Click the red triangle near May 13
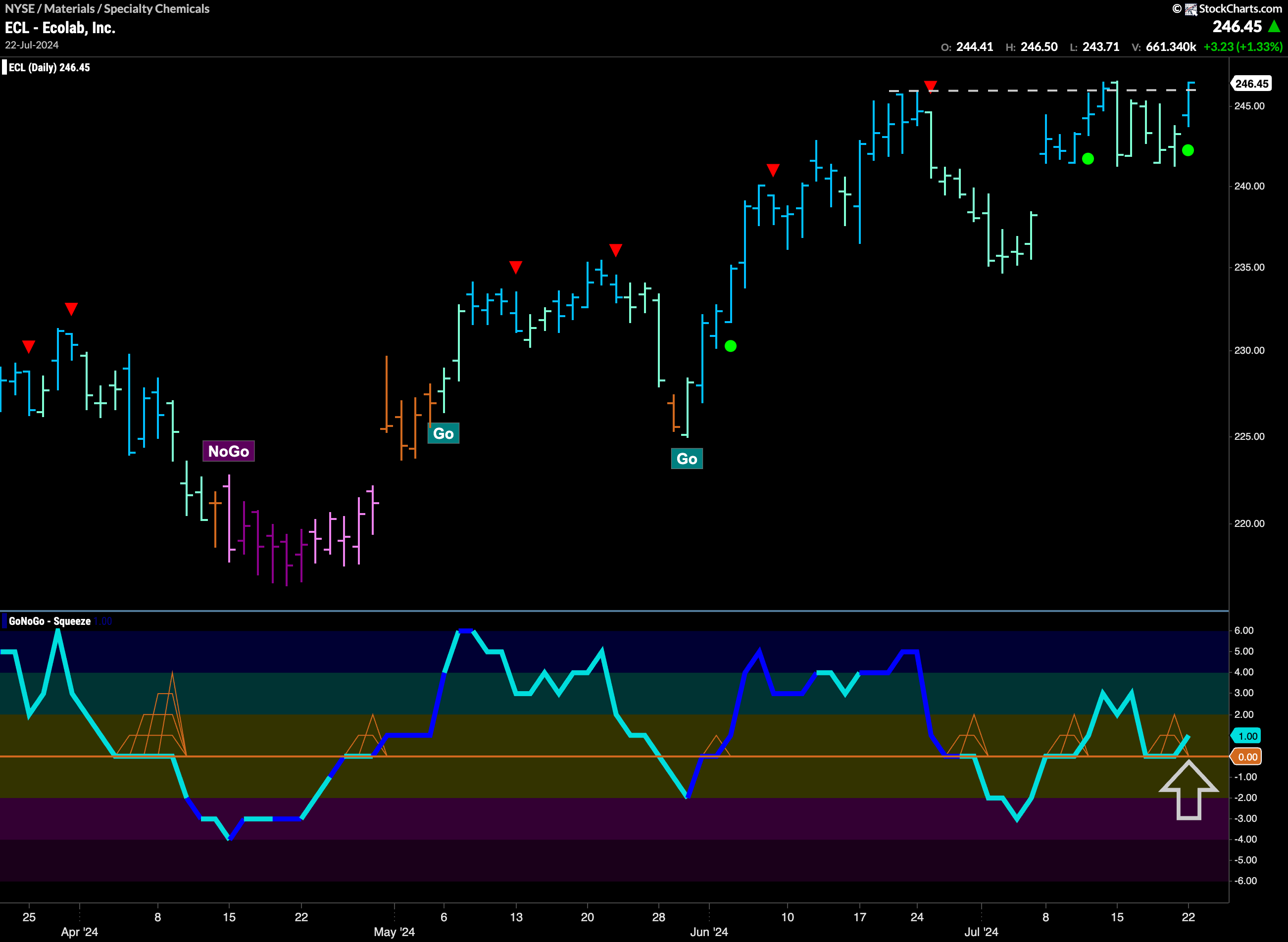Screen dimensions: 1288x942 [x=516, y=267]
